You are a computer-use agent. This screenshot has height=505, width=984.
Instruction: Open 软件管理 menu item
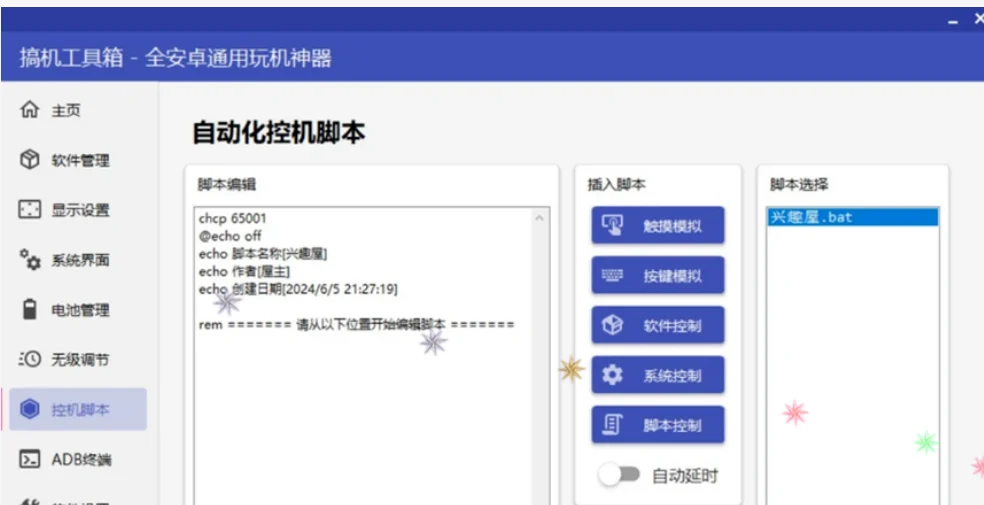[78, 160]
